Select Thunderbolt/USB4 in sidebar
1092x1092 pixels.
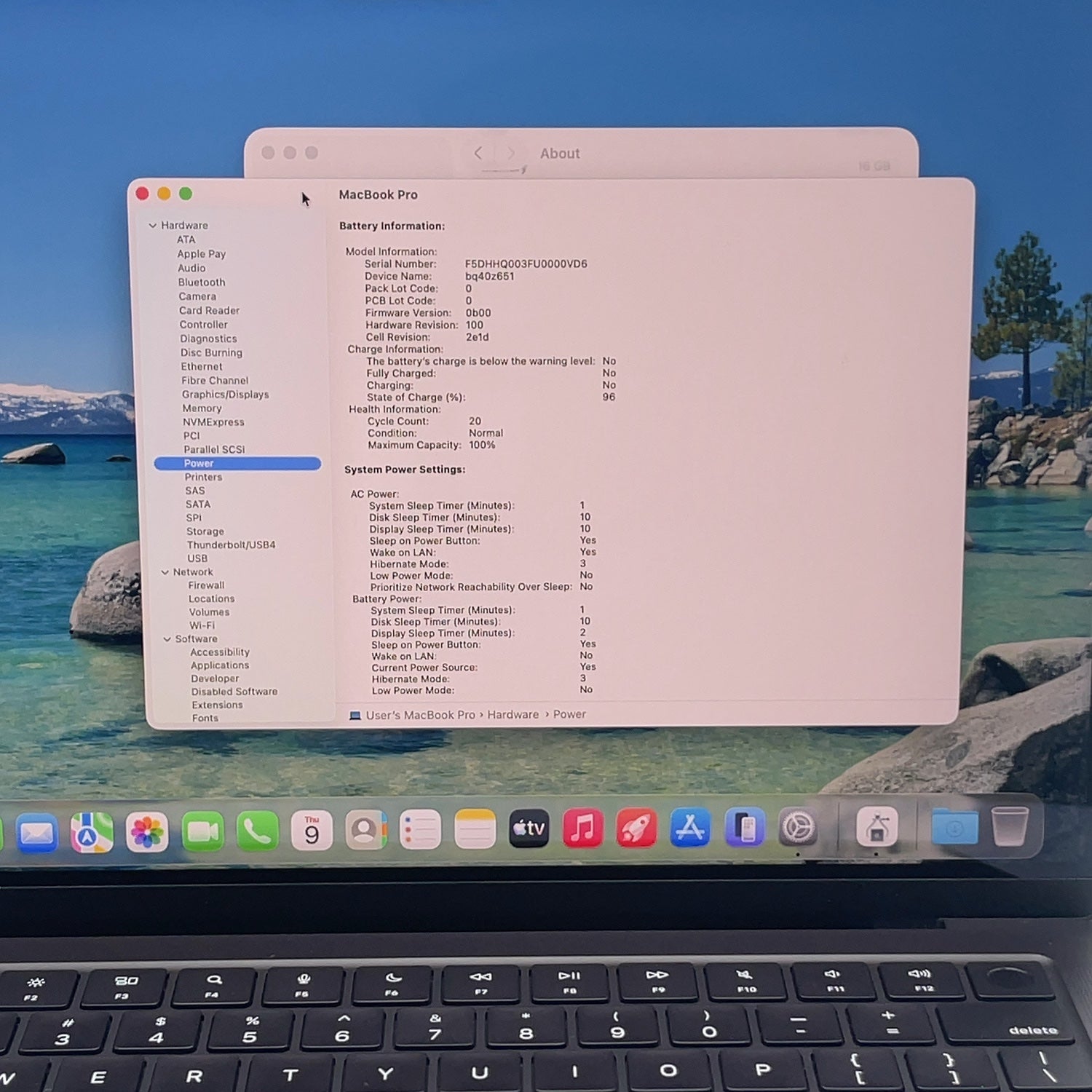(x=231, y=545)
